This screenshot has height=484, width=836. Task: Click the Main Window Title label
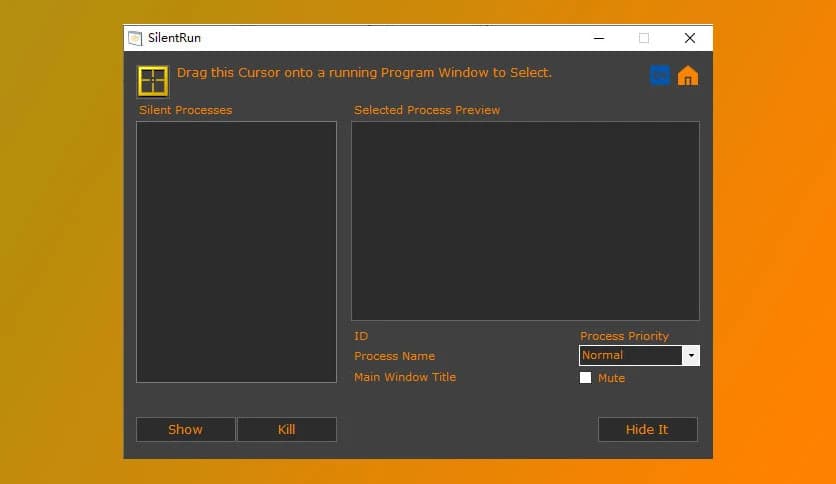(405, 377)
